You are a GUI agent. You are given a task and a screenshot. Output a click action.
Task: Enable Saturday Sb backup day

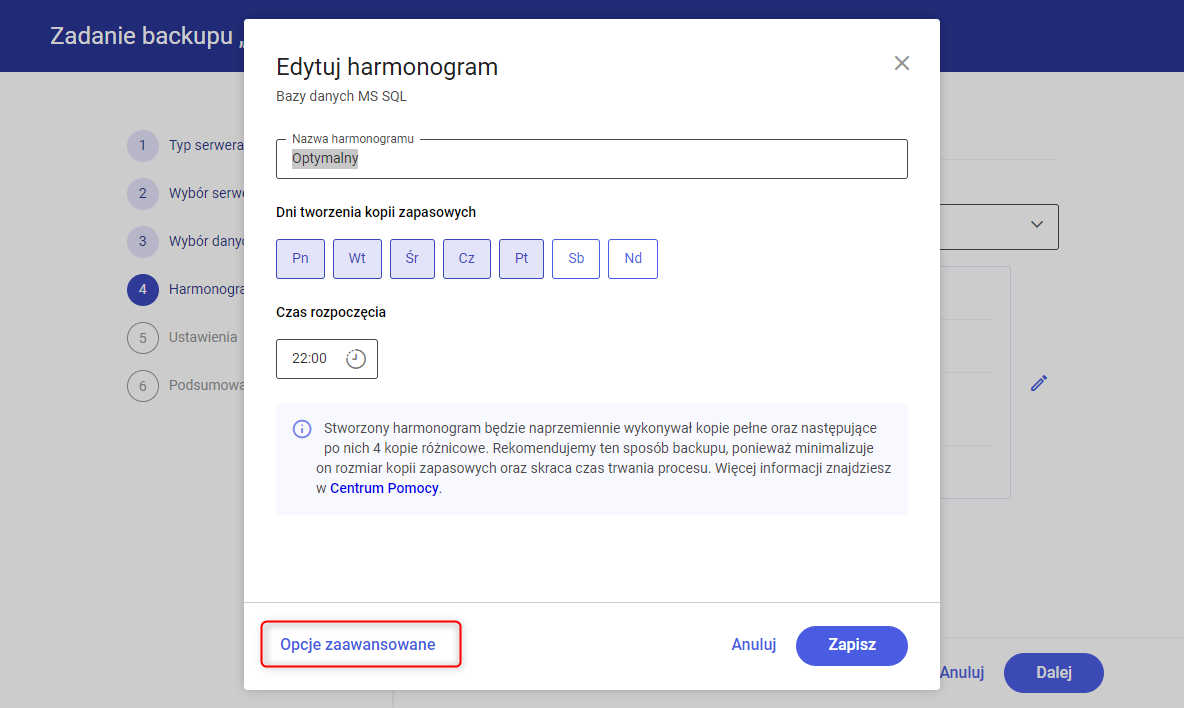[576, 259]
